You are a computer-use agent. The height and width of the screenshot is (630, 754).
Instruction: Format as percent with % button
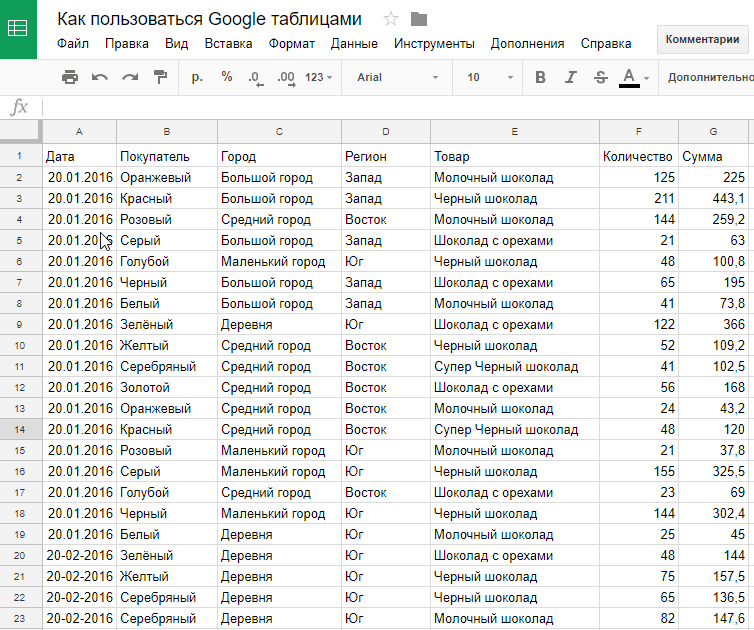pyautogui.click(x=227, y=77)
